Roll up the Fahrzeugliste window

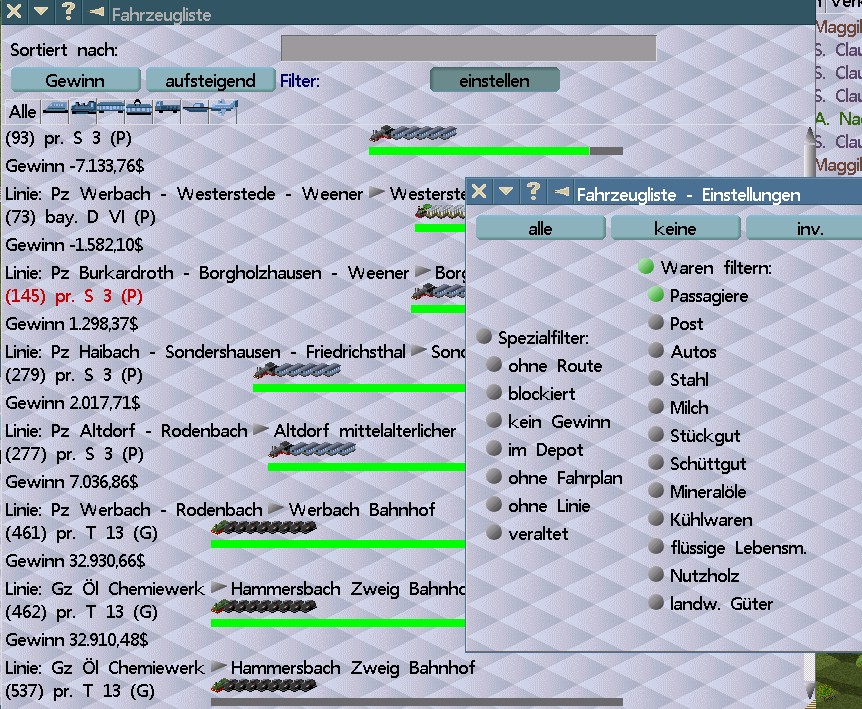[x=40, y=12]
